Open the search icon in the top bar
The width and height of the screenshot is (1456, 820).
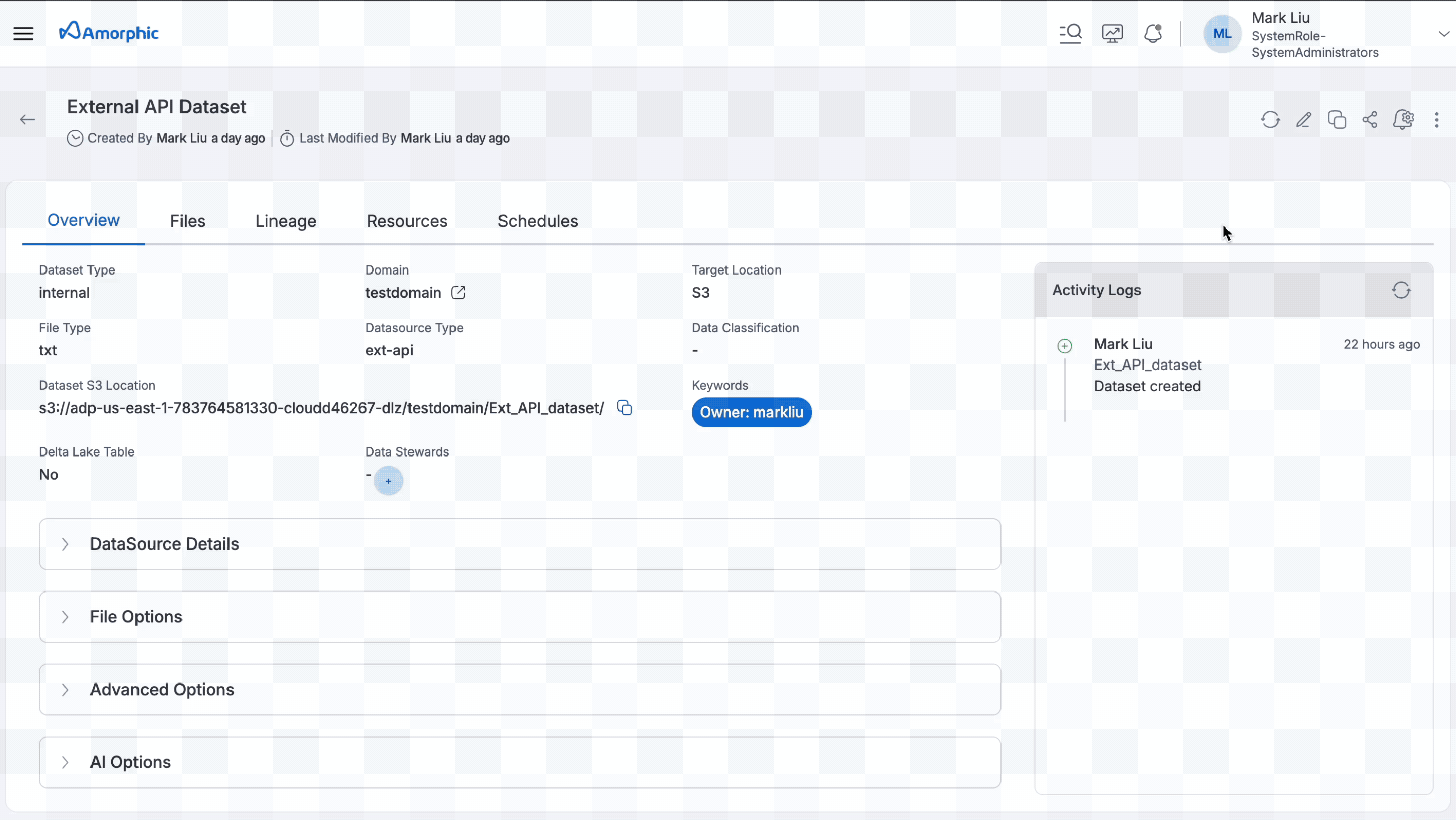(x=1070, y=33)
